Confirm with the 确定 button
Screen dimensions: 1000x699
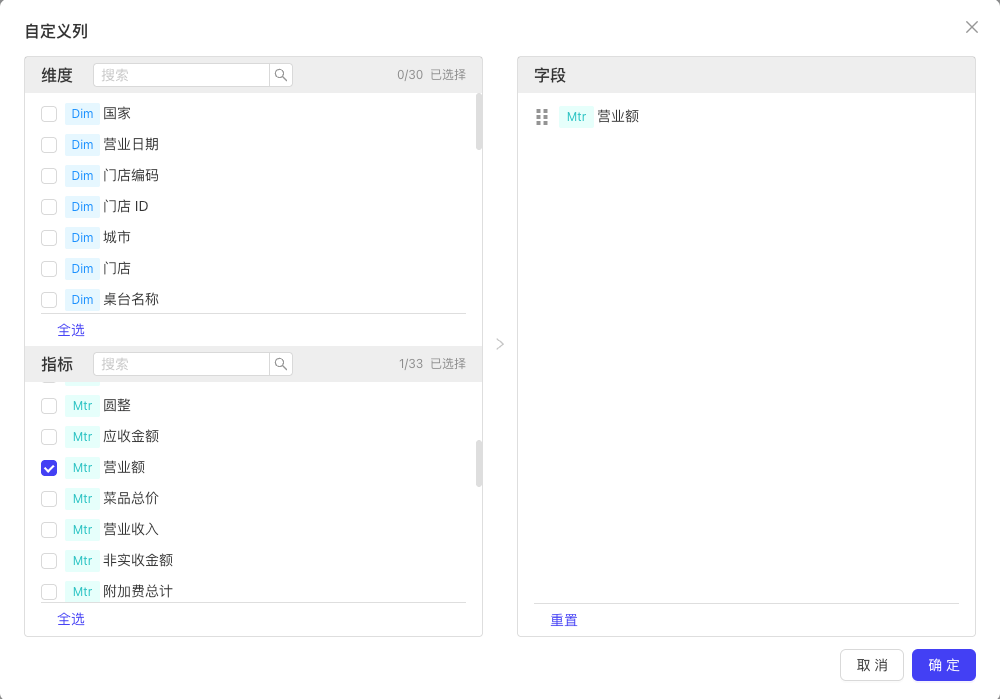click(944, 665)
